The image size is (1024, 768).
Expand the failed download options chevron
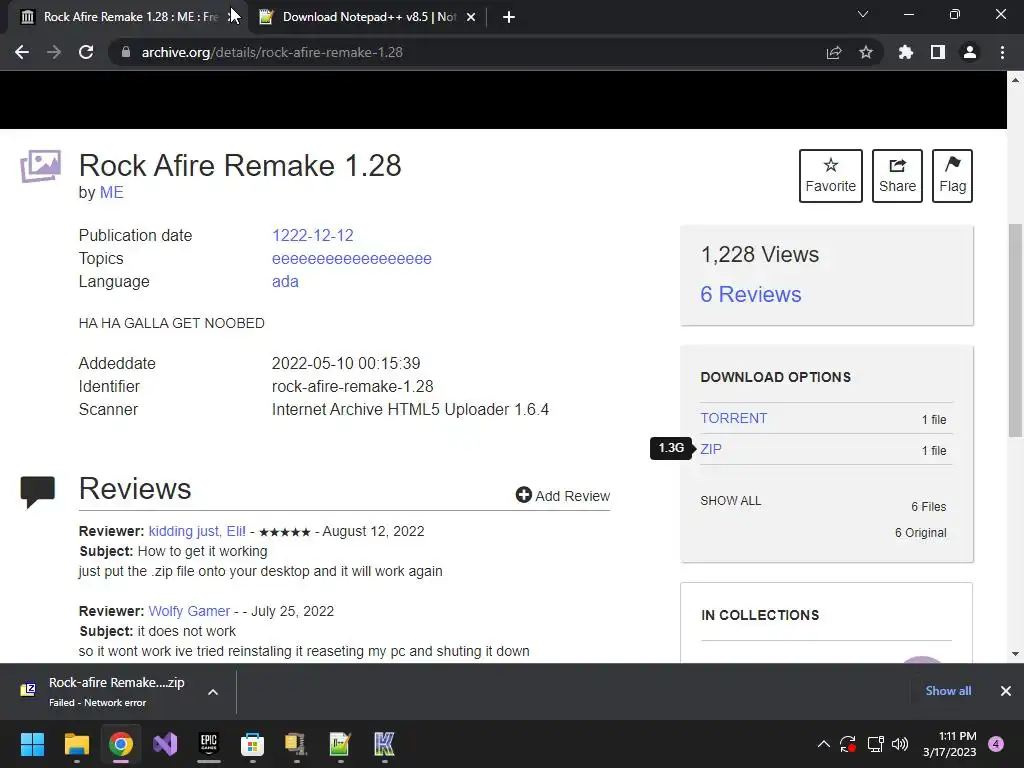(x=213, y=692)
